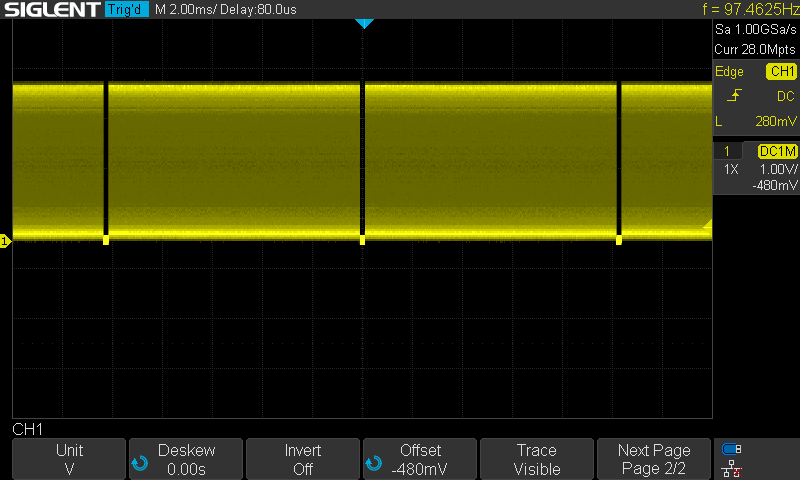Toggle the Invert Off softkey
The image size is (800, 480).
[303, 459]
